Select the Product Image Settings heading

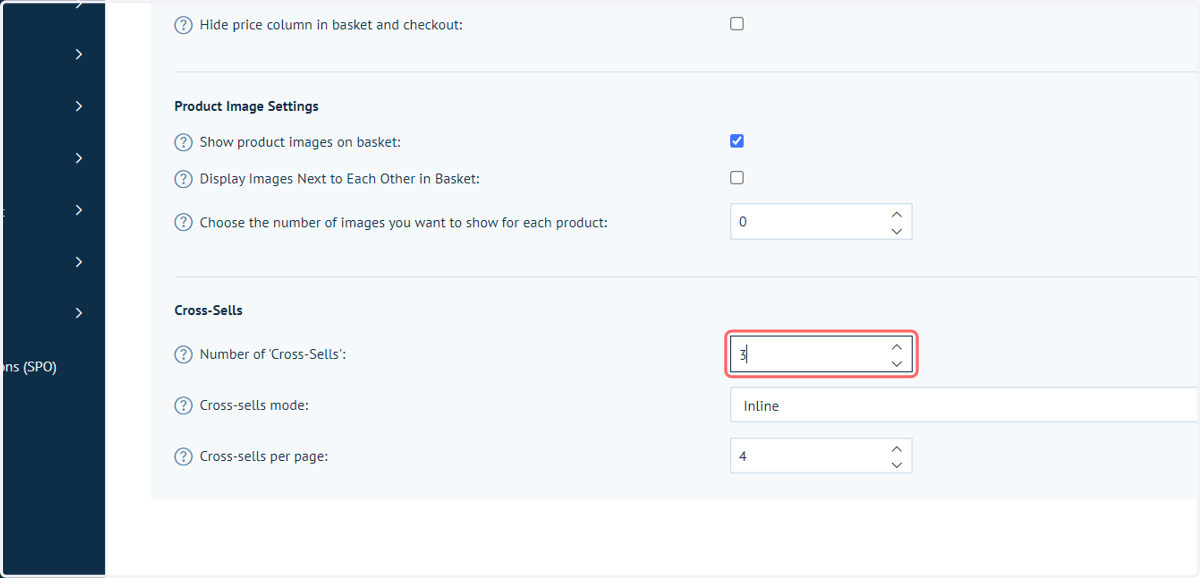coord(246,106)
